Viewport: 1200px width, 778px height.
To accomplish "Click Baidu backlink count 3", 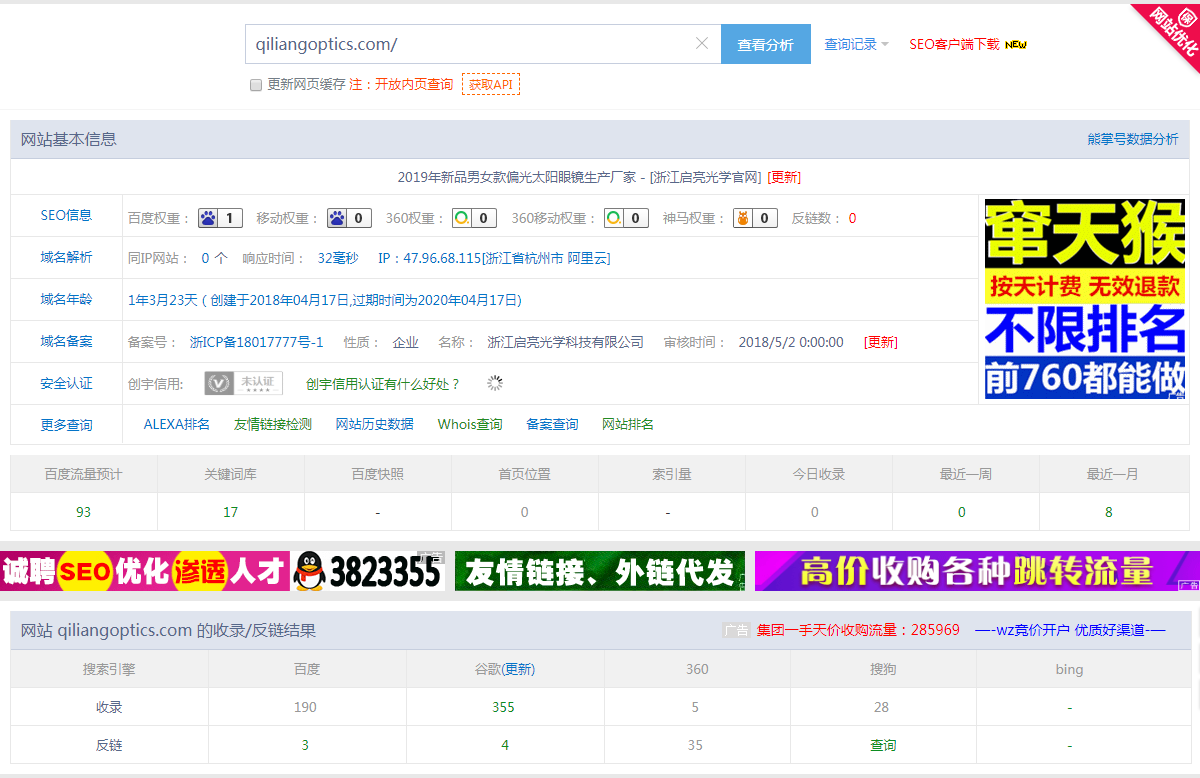I will [306, 745].
